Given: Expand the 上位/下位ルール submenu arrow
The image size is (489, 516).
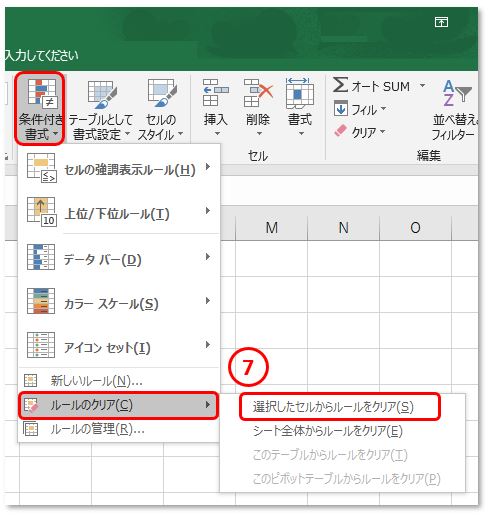Looking at the screenshot, I should click(x=208, y=211).
